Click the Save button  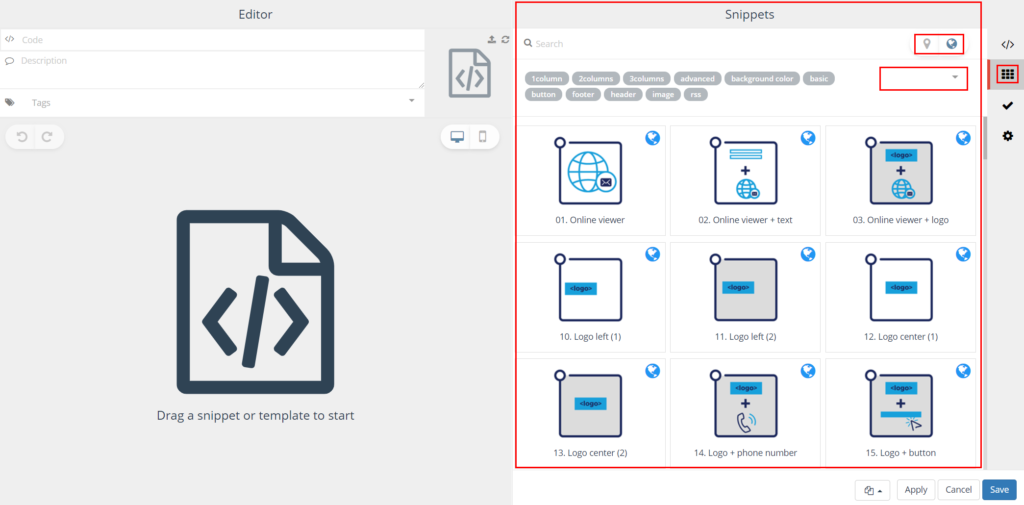pos(999,490)
